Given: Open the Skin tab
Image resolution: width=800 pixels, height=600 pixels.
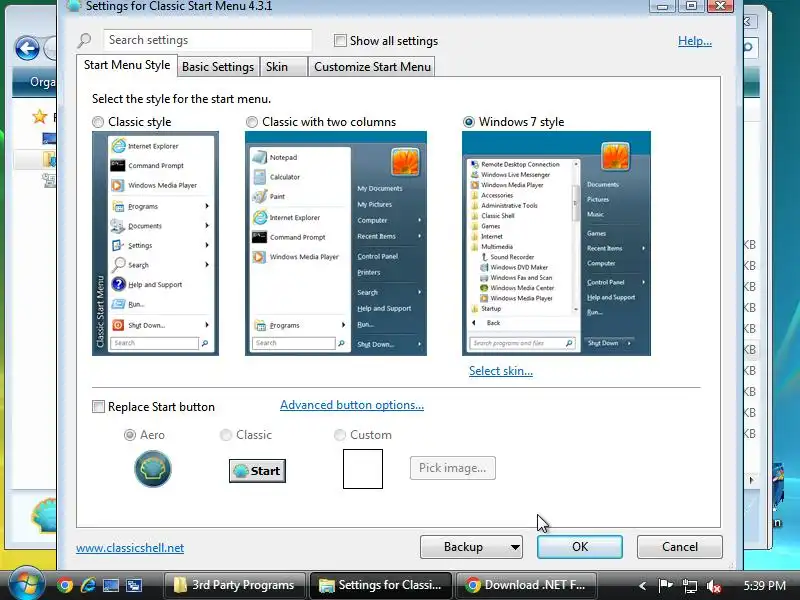Looking at the screenshot, I should pyautogui.click(x=283, y=67).
